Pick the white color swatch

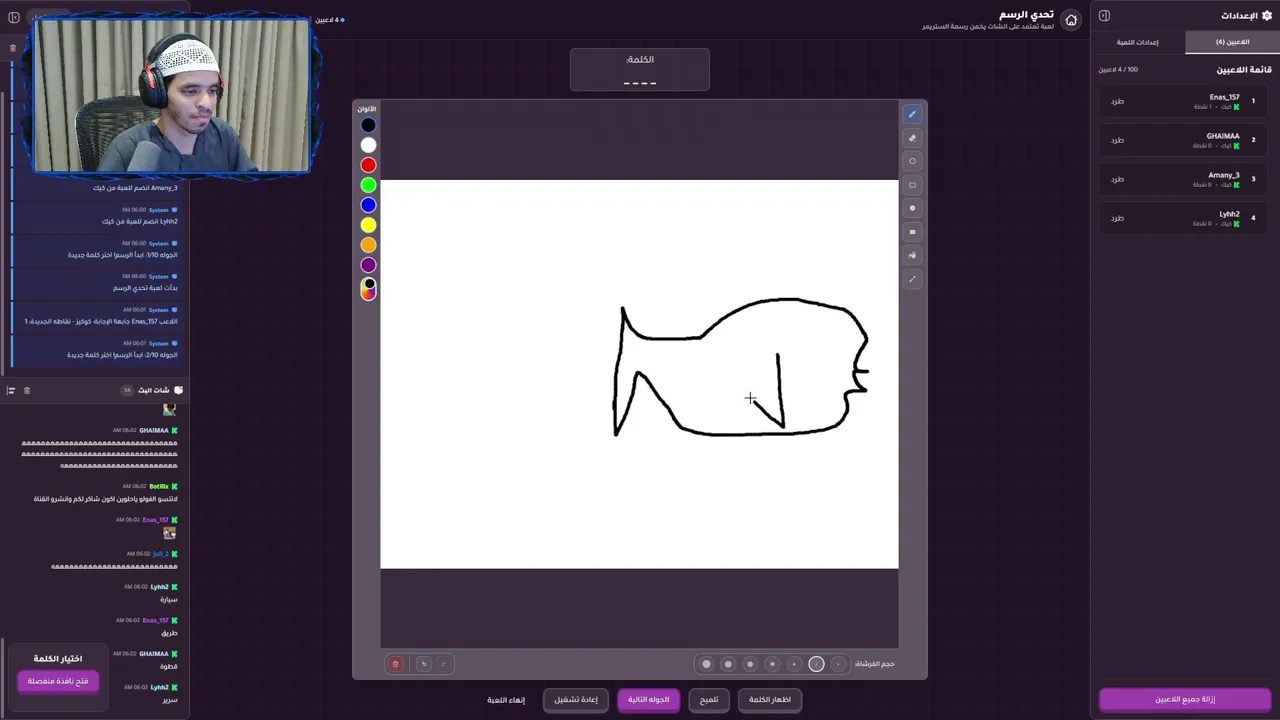(x=368, y=145)
